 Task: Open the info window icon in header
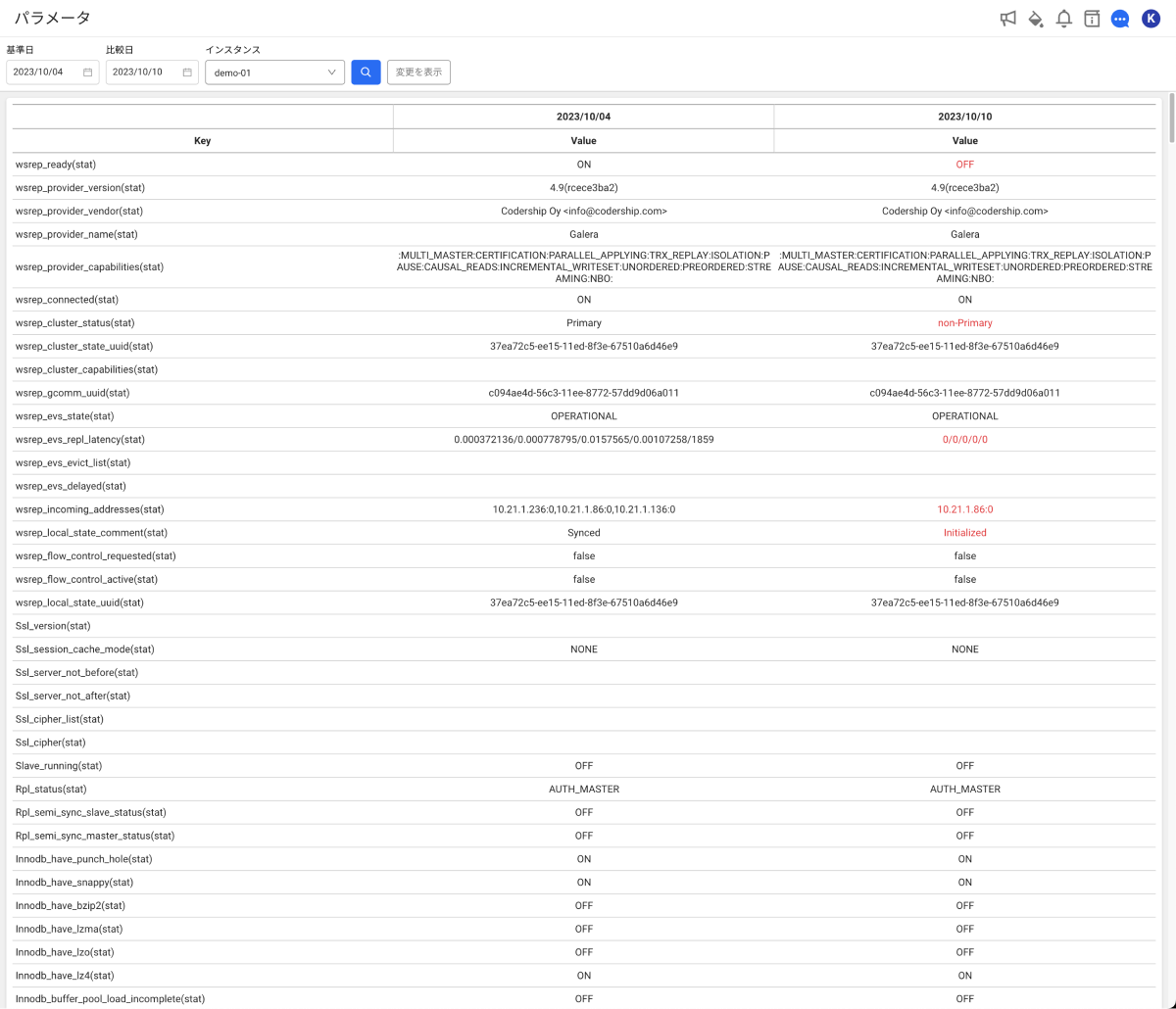(x=1092, y=19)
